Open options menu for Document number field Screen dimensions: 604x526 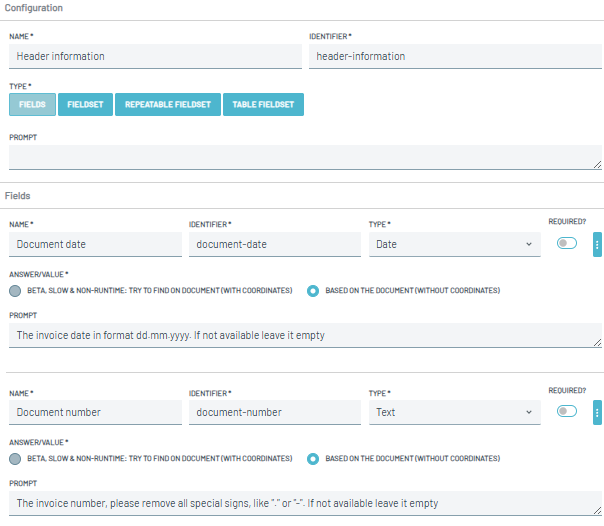point(597,412)
